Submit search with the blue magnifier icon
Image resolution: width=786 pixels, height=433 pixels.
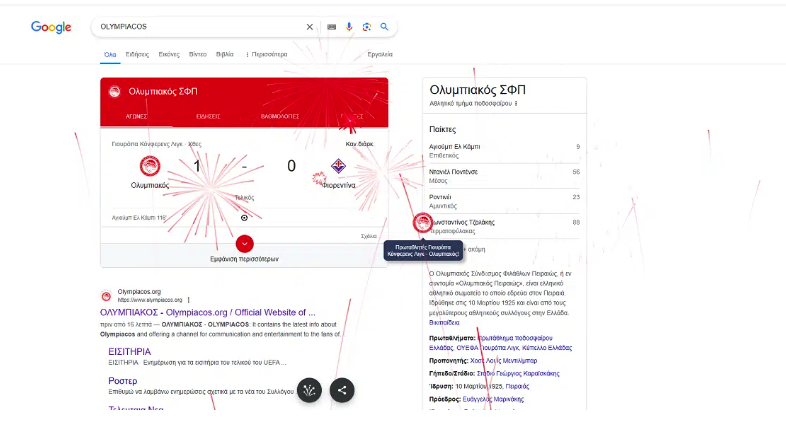[384, 27]
